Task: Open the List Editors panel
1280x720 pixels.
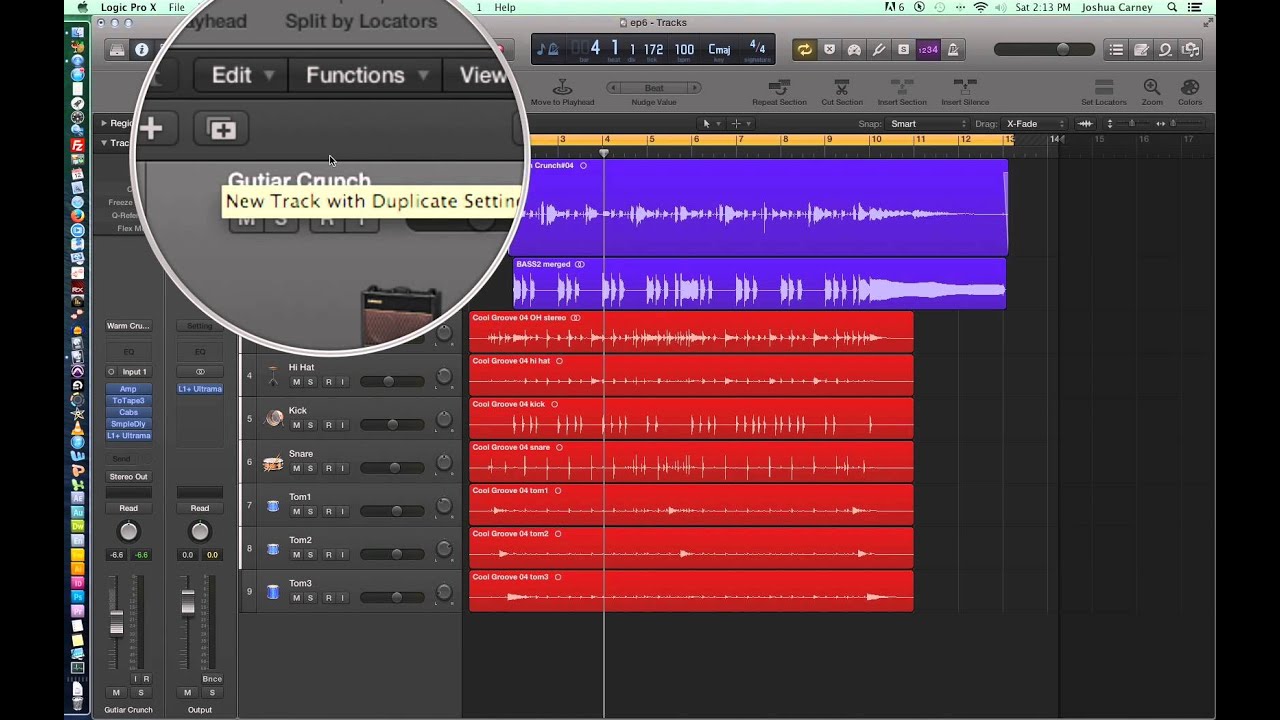Action: coord(1116,49)
